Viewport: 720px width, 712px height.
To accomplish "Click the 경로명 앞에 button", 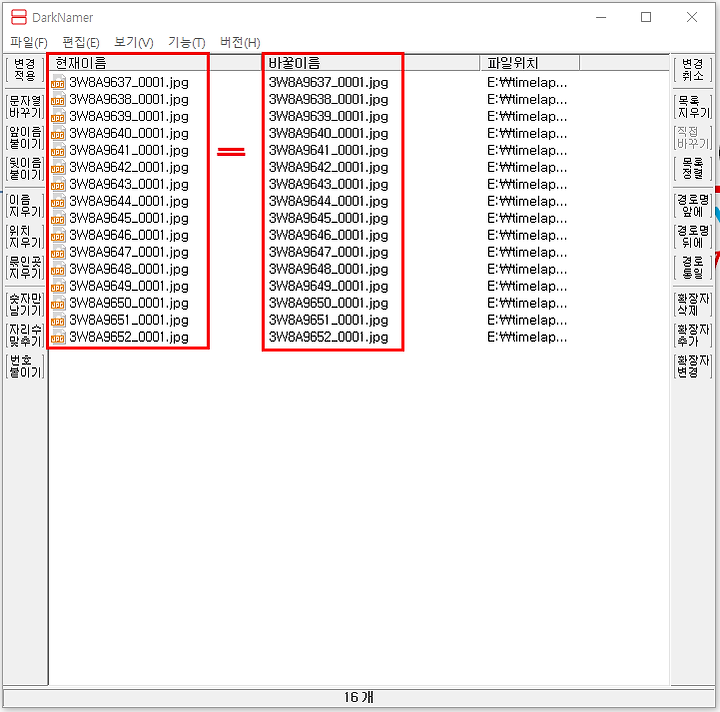I will (692, 205).
